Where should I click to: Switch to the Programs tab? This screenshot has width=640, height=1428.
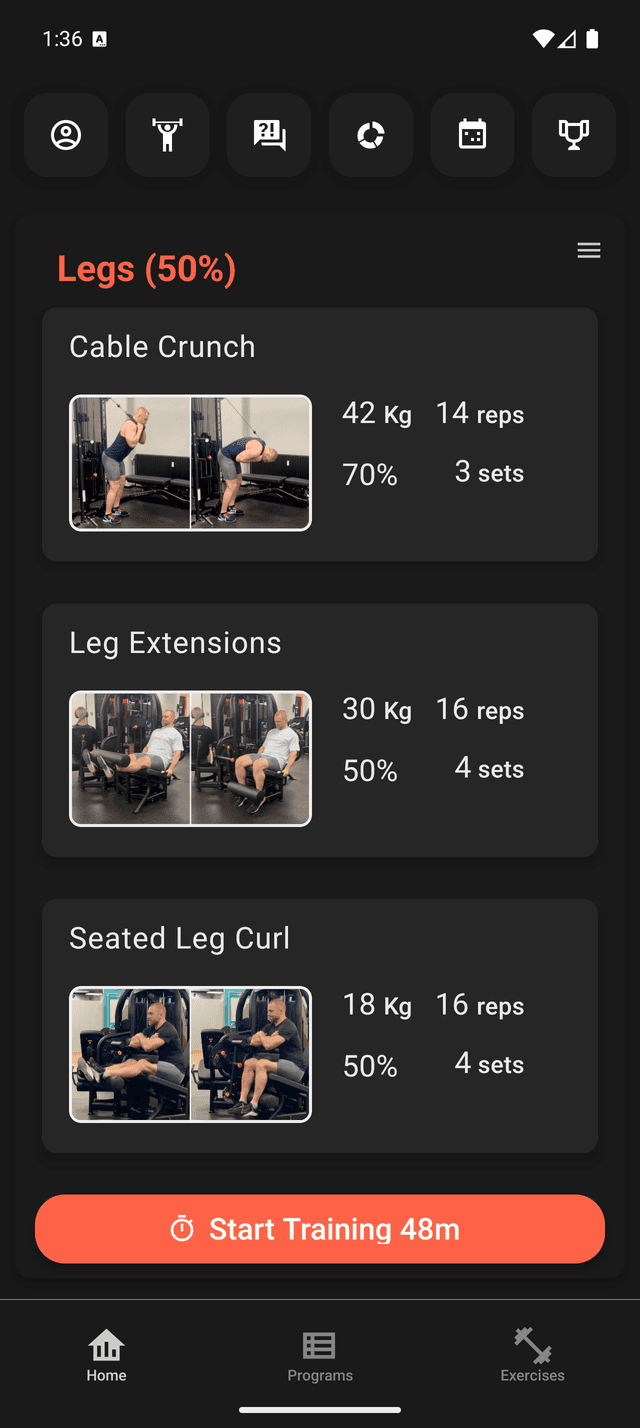click(320, 1356)
